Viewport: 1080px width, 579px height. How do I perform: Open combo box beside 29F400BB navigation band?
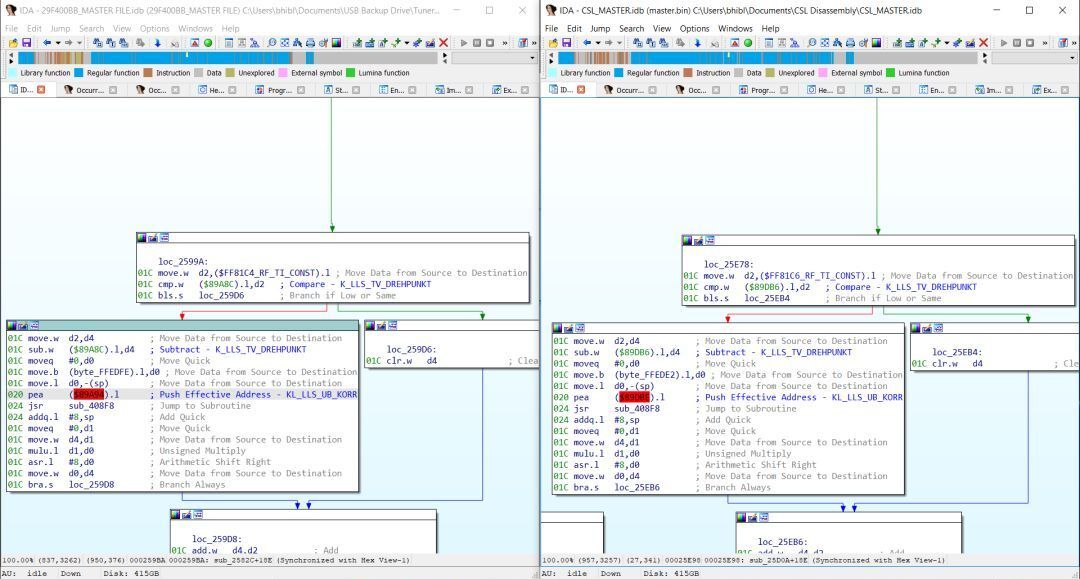click(x=495, y=59)
